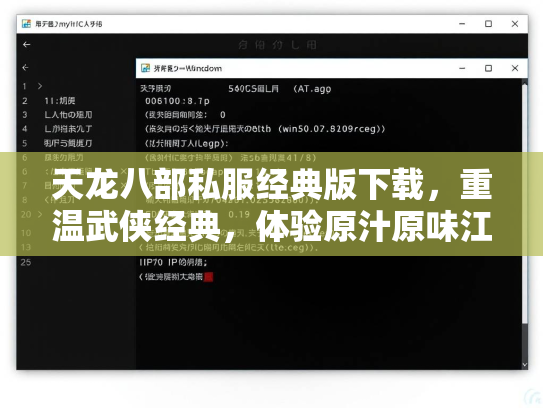Click line number 25 in the sidebar
The image size is (543, 408).
pos(26,263)
